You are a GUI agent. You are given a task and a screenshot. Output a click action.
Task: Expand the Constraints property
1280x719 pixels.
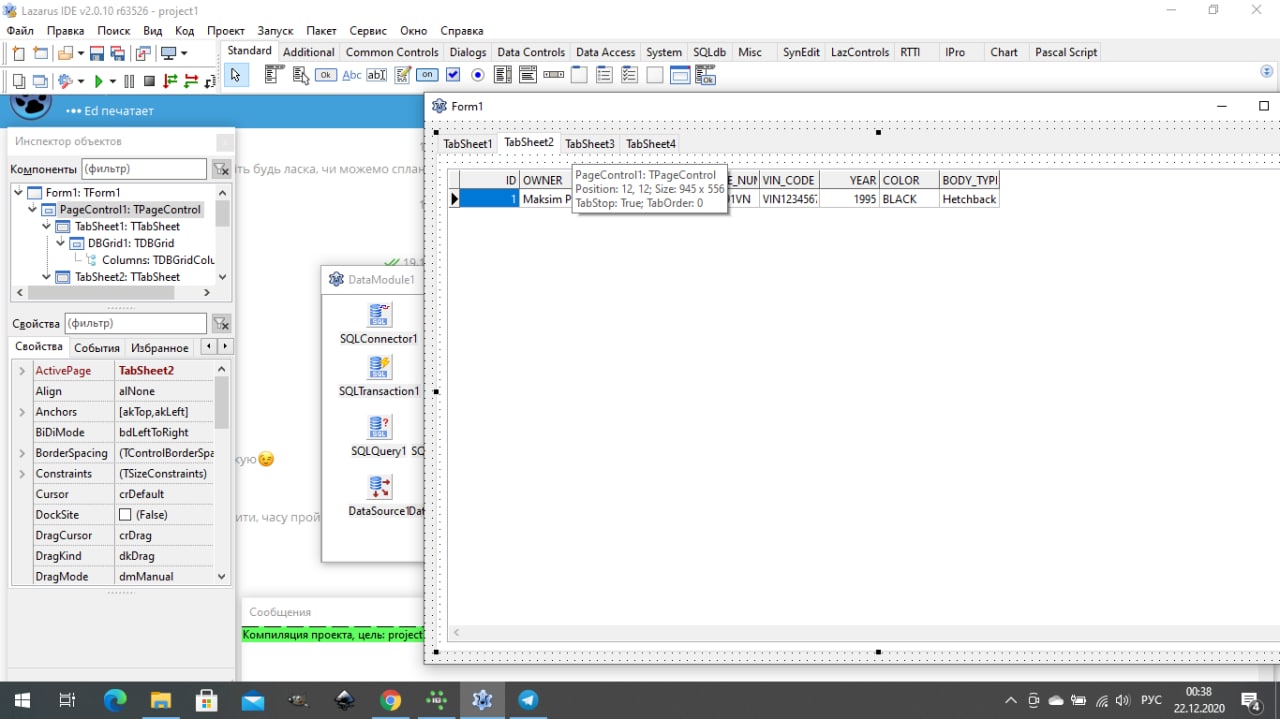click(22, 474)
